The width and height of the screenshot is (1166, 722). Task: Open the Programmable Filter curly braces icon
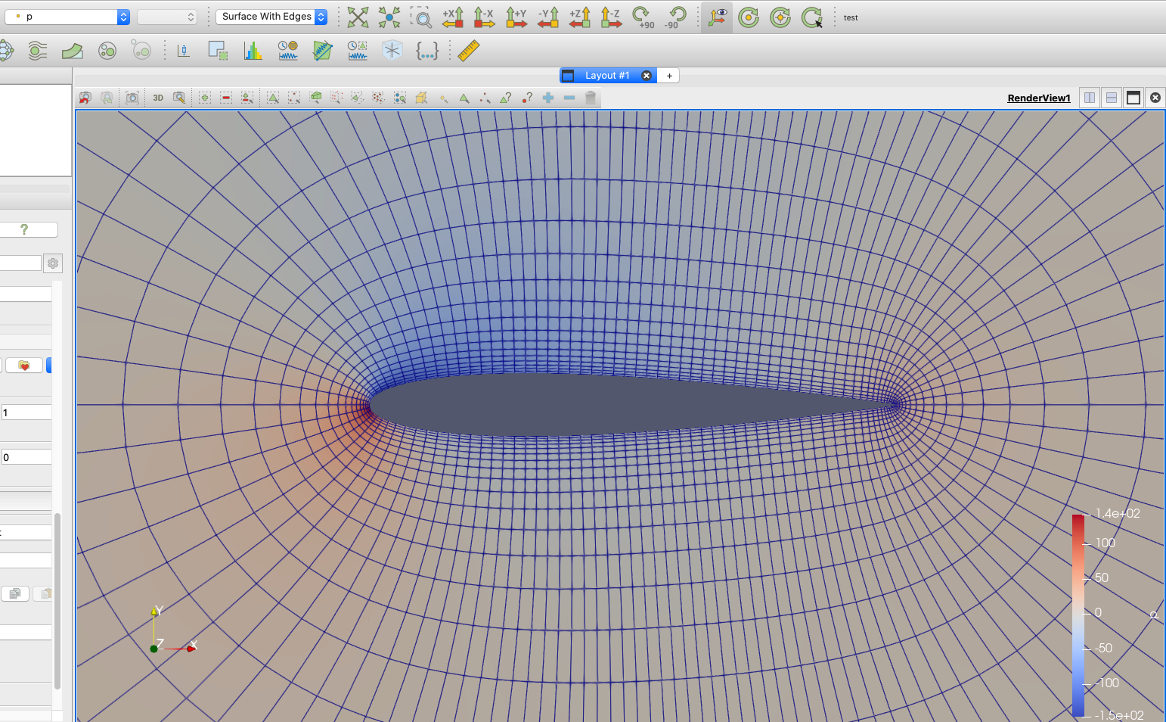427,51
